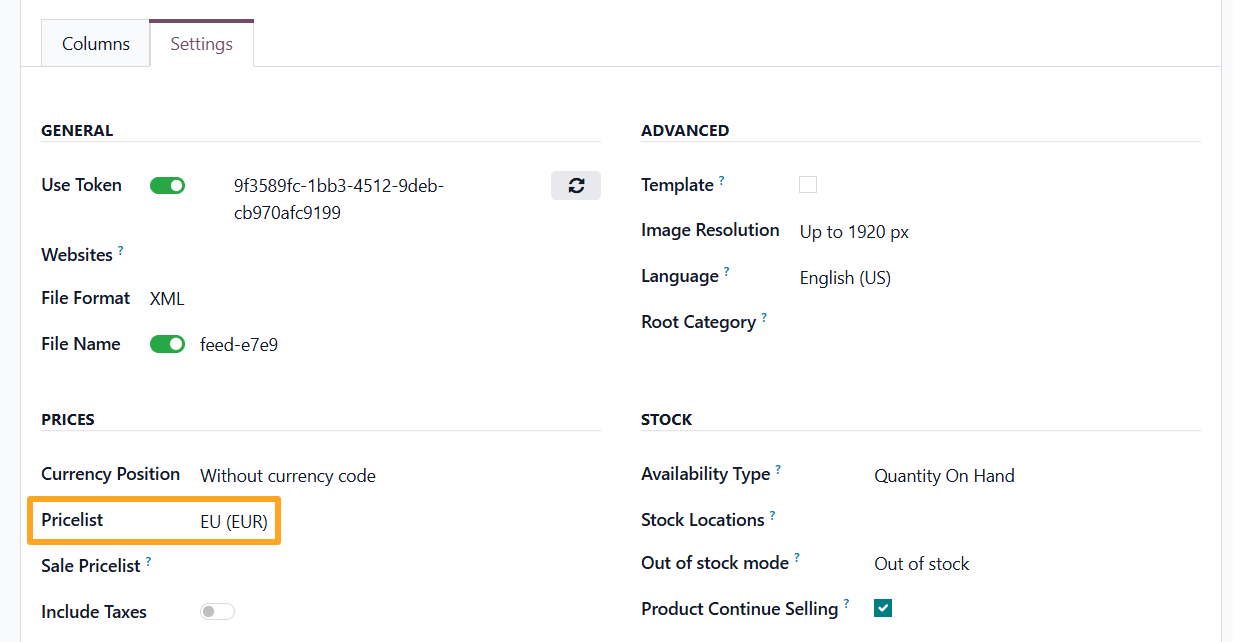The width and height of the screenshot is (1234, 642).
Task: Click the File Format label
Action: tap(85, 298)
